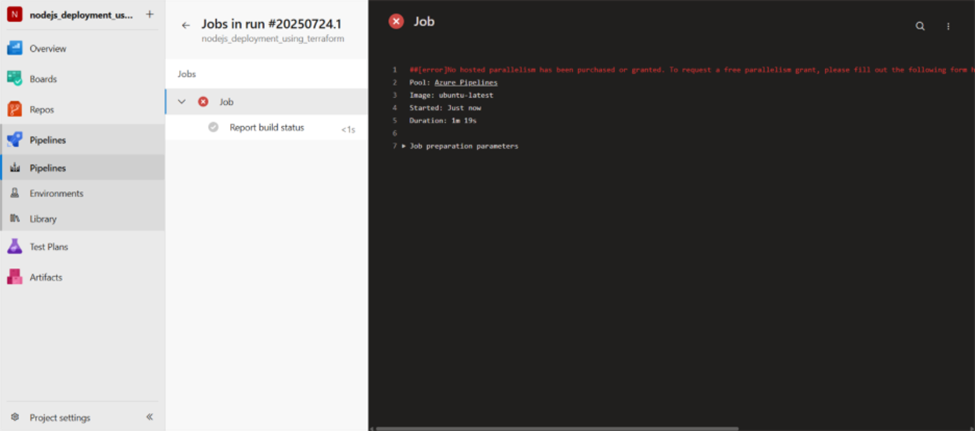Select Report build status step

267,127
